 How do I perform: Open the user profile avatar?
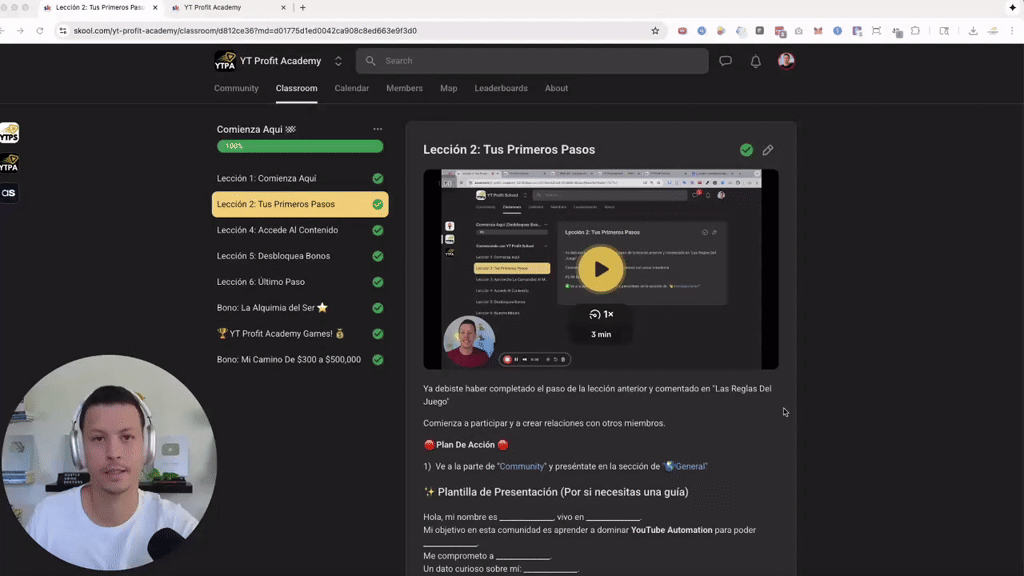pos(786,61)
